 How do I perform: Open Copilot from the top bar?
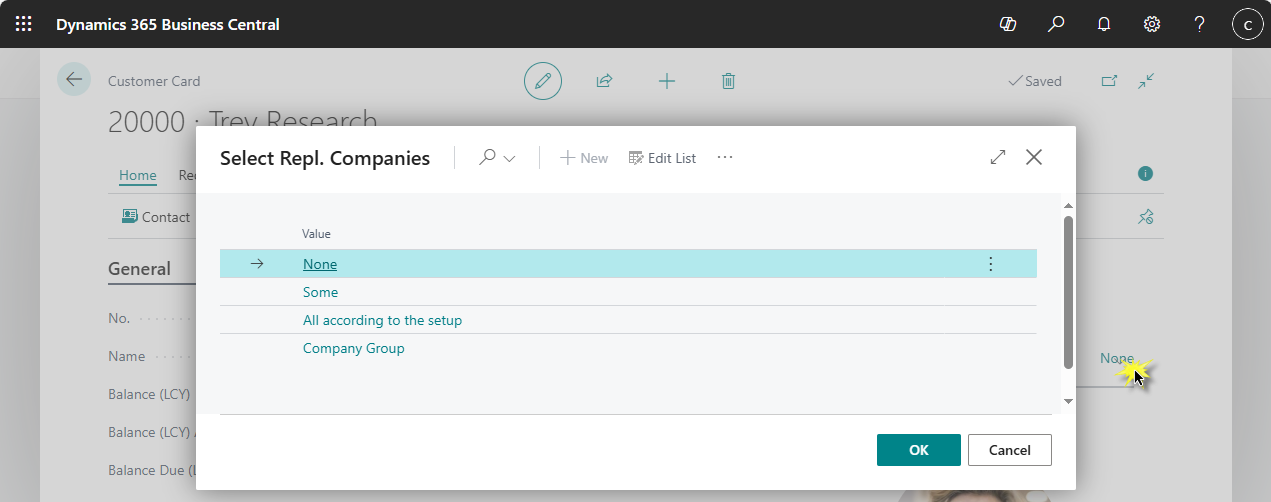point(1008,24)
